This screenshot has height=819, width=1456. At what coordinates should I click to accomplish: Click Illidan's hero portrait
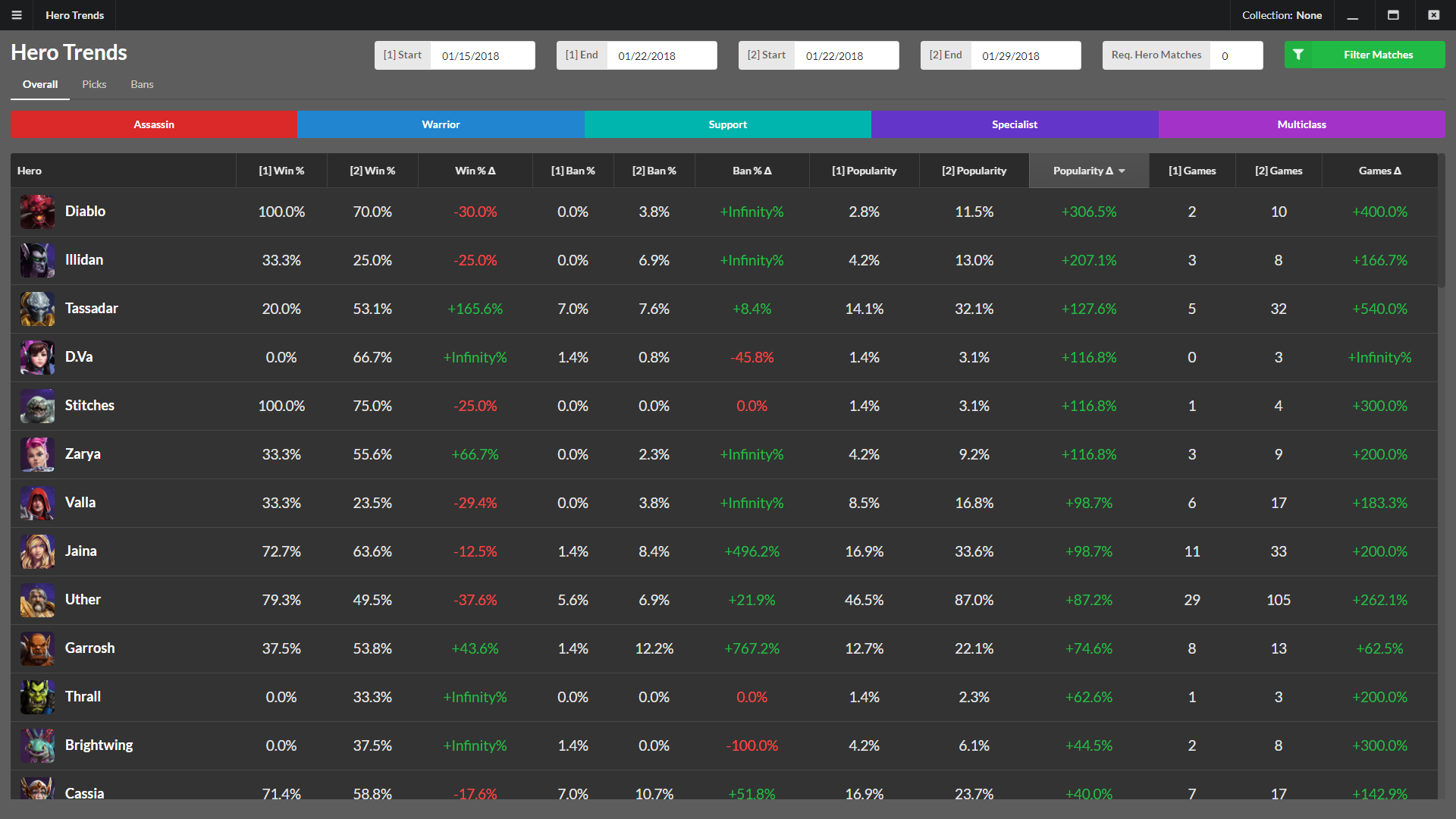tap(37, 260)
